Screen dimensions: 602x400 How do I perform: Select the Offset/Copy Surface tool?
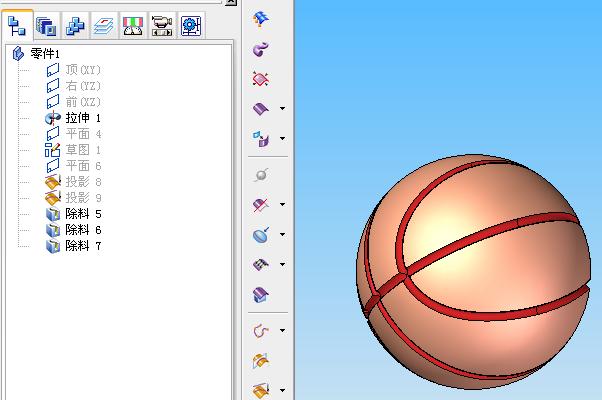[261, 139]
